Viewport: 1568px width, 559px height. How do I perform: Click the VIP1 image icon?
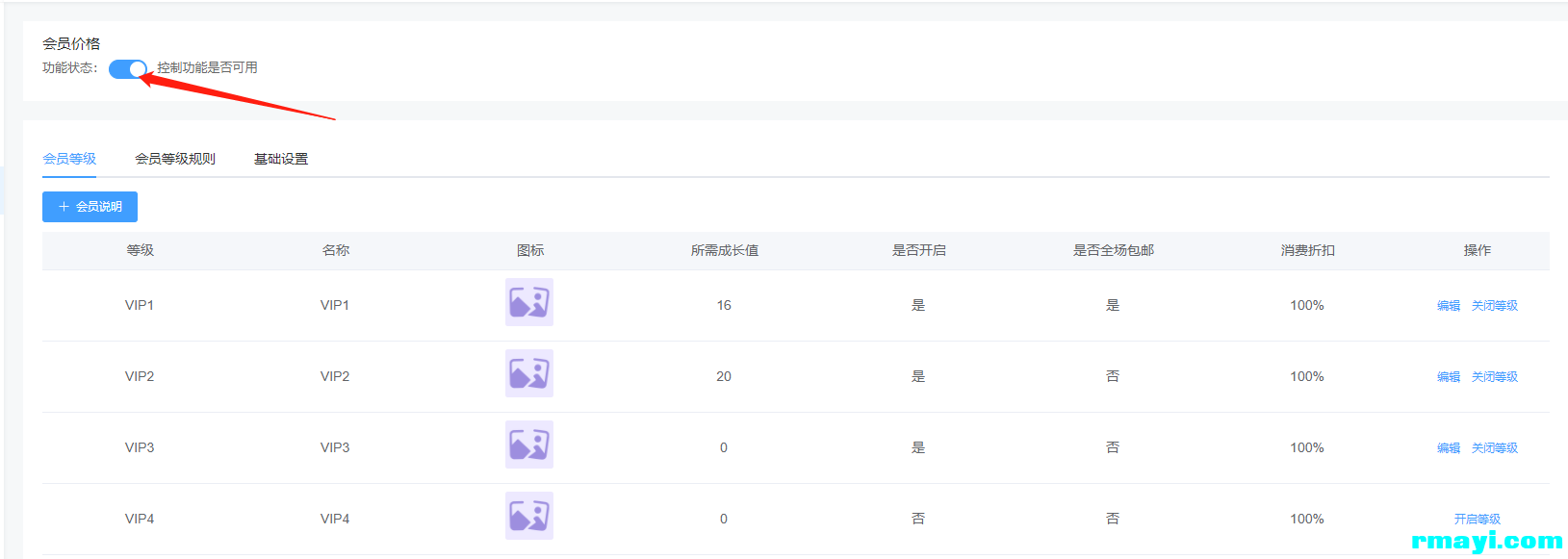529,303
